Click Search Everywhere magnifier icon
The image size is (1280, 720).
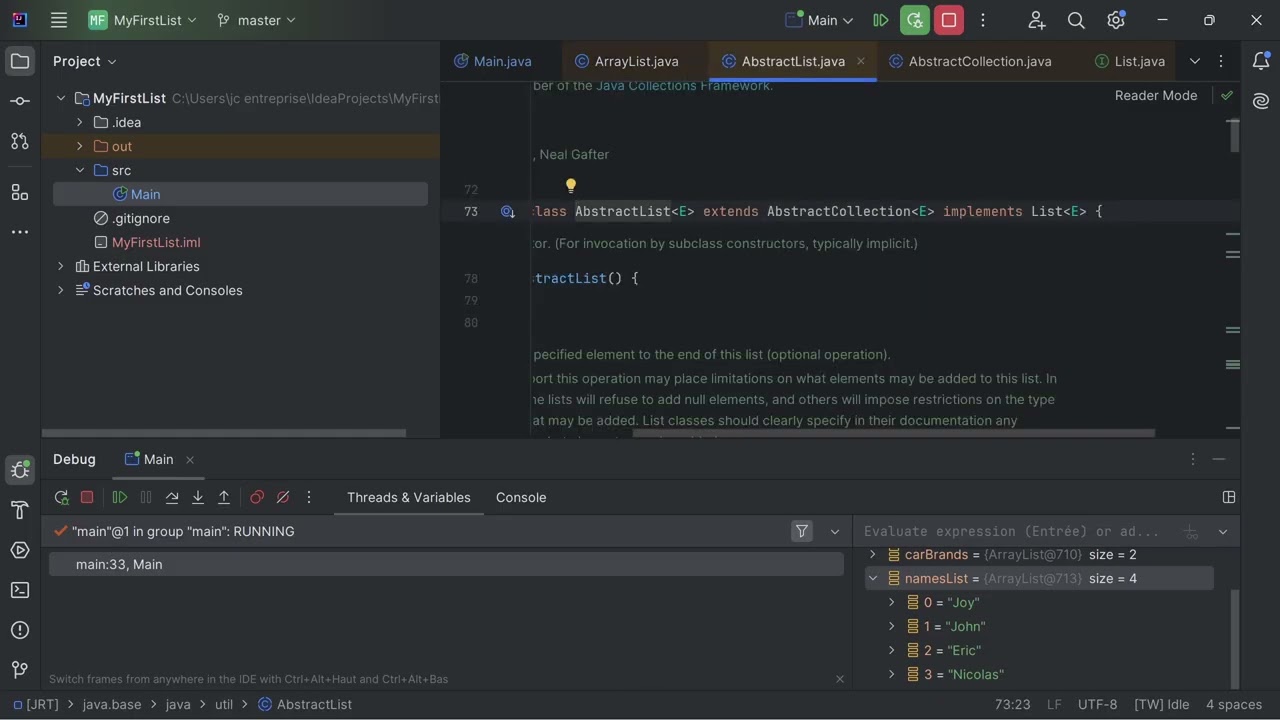[x=1076, y=20]
